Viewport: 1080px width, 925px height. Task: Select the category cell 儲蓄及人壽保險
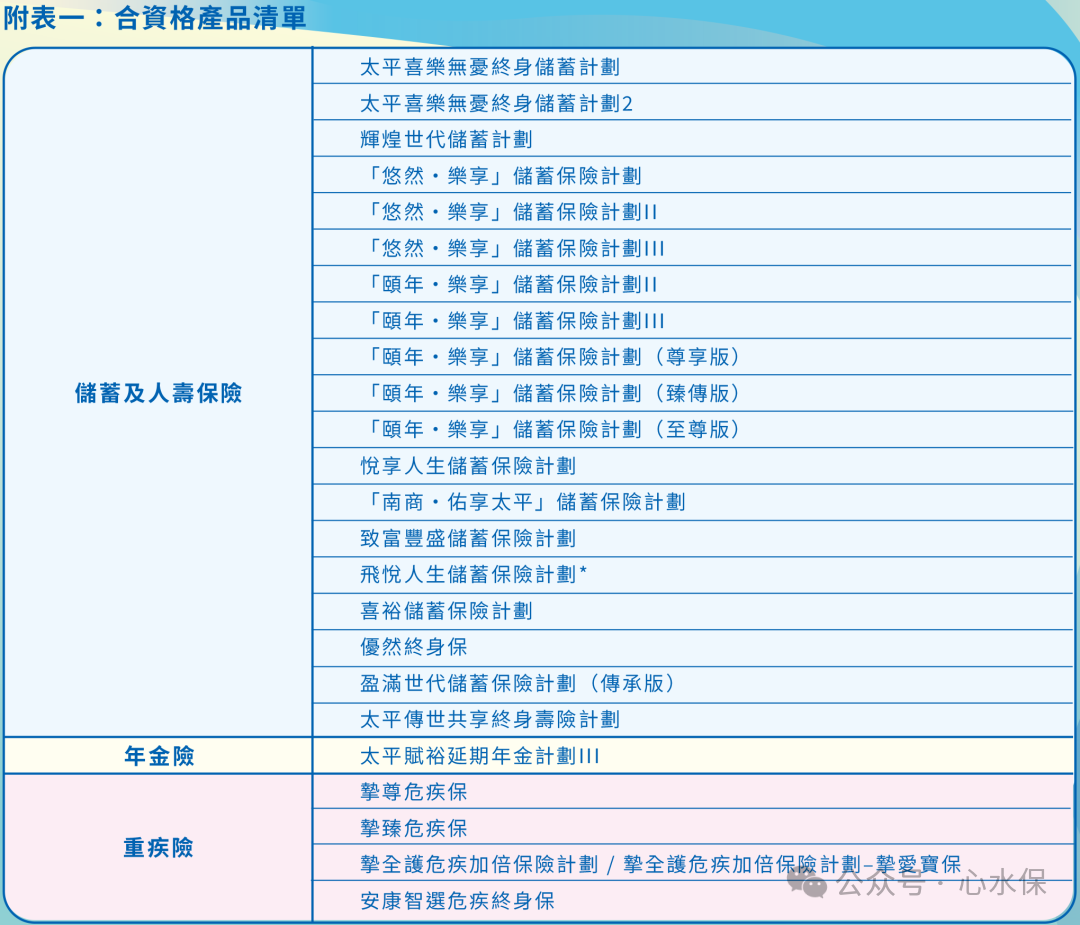(x=158, y=393)
